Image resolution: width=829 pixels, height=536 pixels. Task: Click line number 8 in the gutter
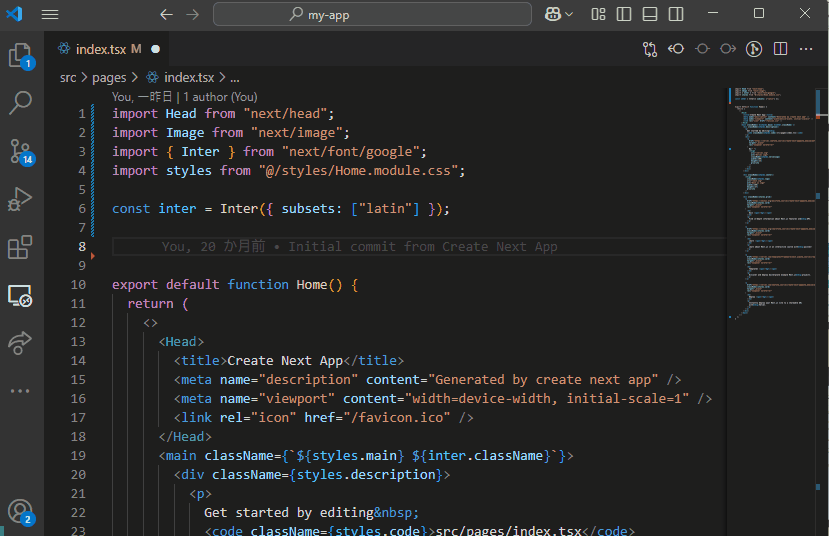tap(82, 247)
